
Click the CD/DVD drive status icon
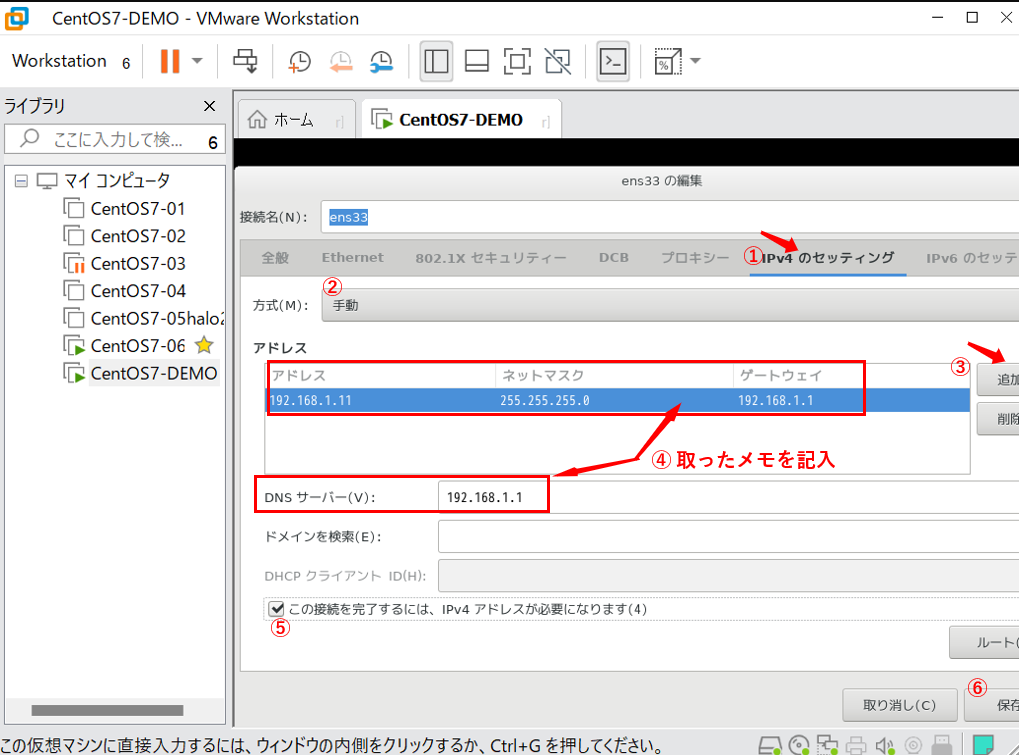(799, 745)
